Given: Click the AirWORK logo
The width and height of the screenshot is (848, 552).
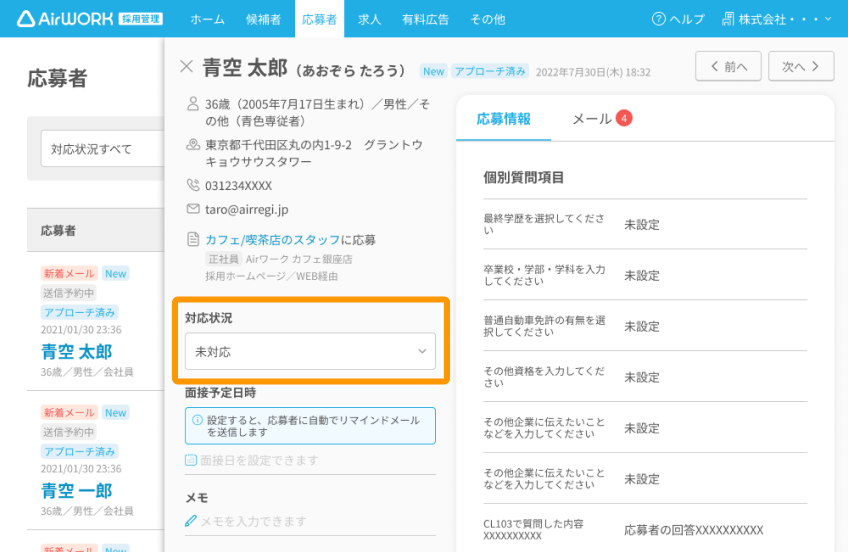Looking at the screenshot, I should coord(90,19).
